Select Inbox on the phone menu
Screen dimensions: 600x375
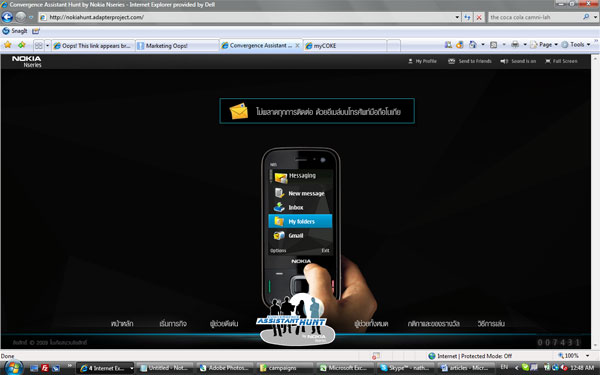(300, 207)
